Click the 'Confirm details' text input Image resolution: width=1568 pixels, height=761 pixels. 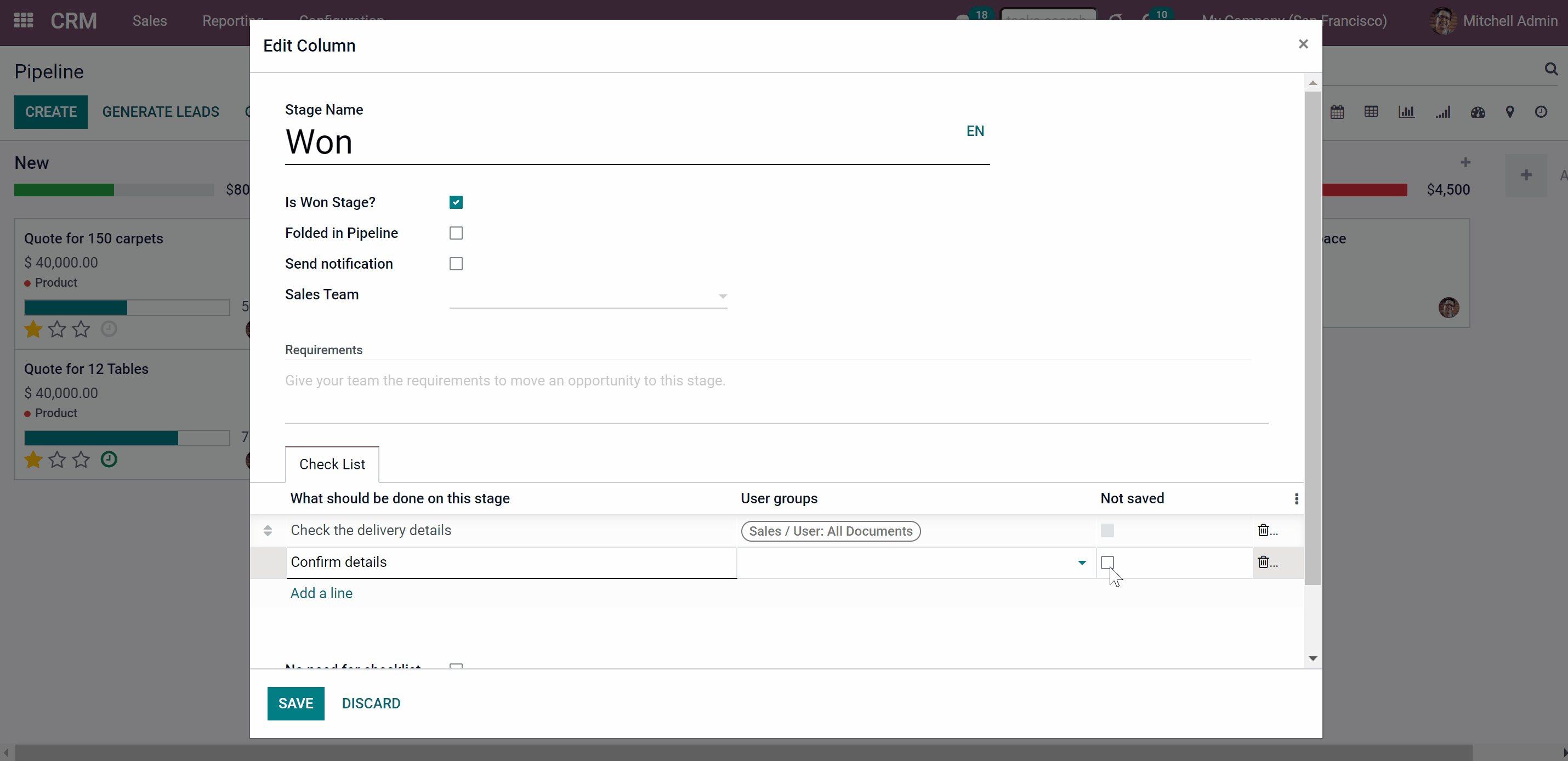tap(512, 563)
